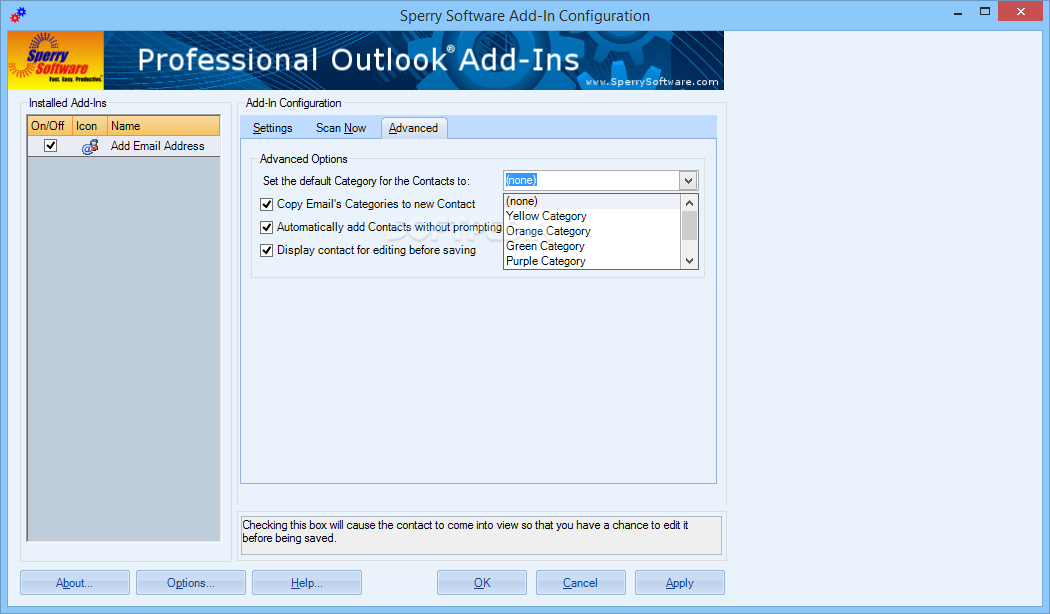Apply the configuration changes
The image size is (1050, 614).
(680, 583)
